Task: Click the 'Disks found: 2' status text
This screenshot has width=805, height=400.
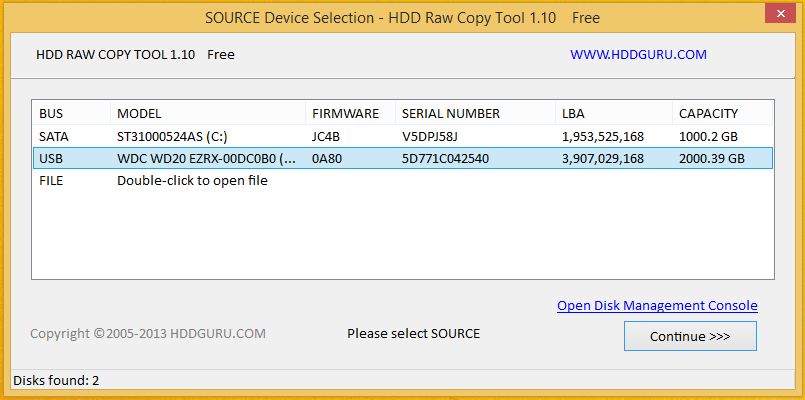Action: (x=56, y=380)
